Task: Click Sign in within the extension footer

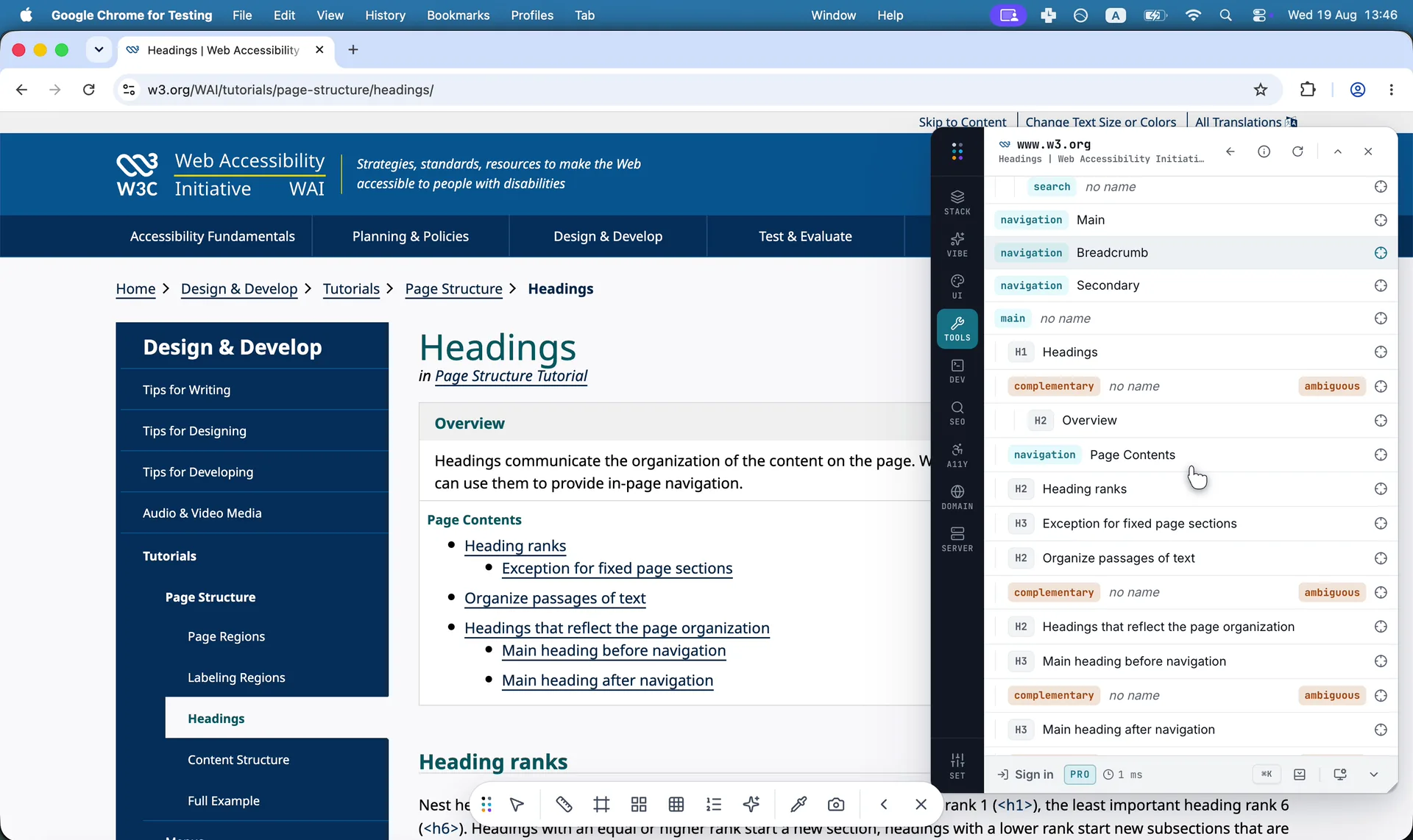Action: click(x=1025, y=775)
